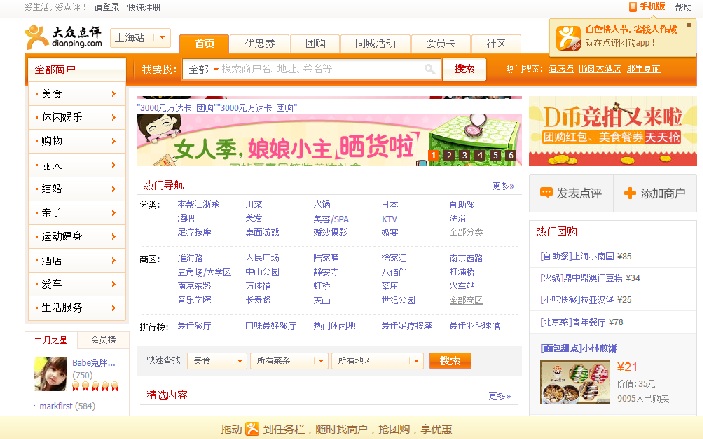Open the 生活服务 category row
Image resolution: width=703 pixels, height=439 pixels.
77,308
